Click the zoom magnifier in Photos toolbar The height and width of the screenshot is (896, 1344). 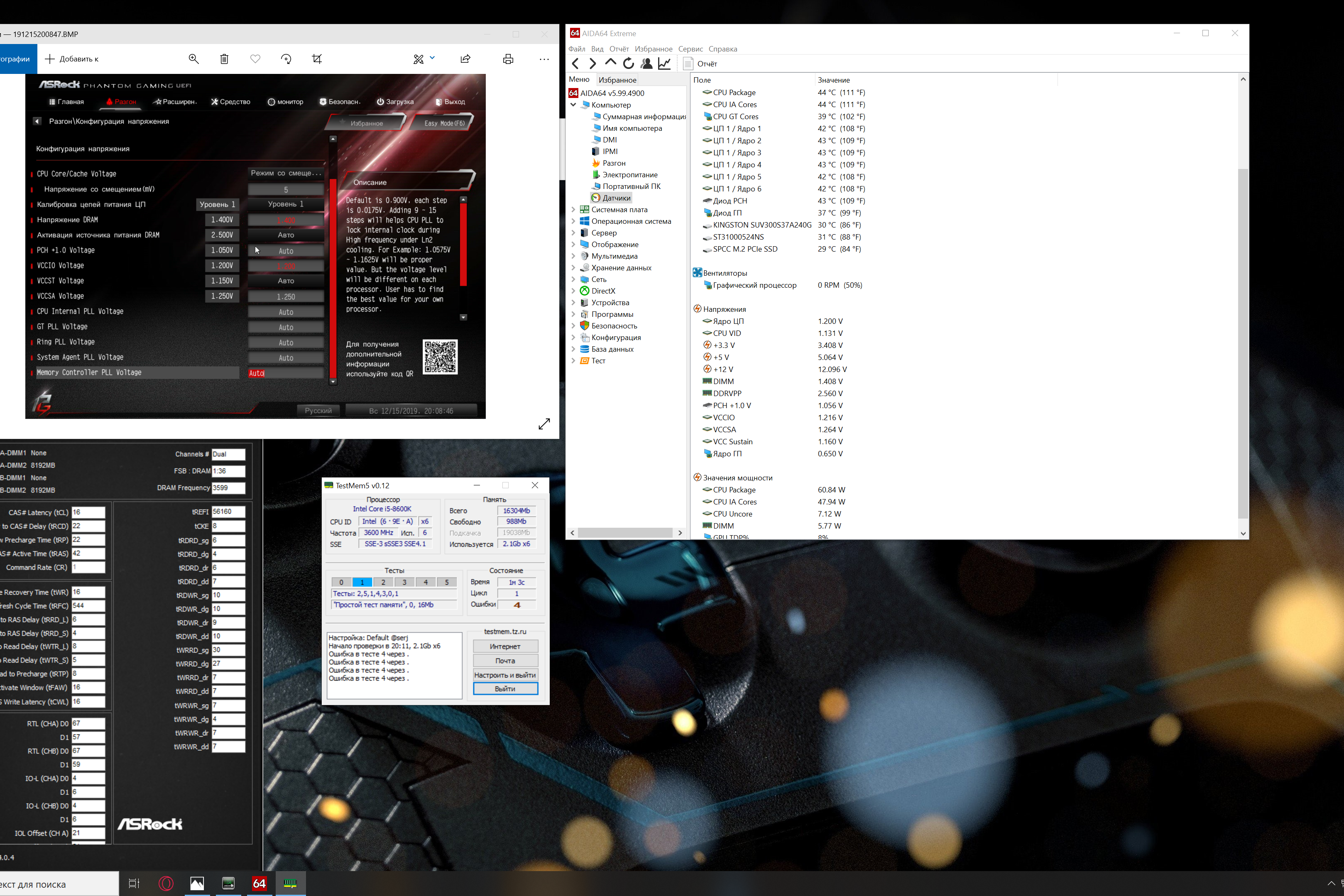[194, 59]
